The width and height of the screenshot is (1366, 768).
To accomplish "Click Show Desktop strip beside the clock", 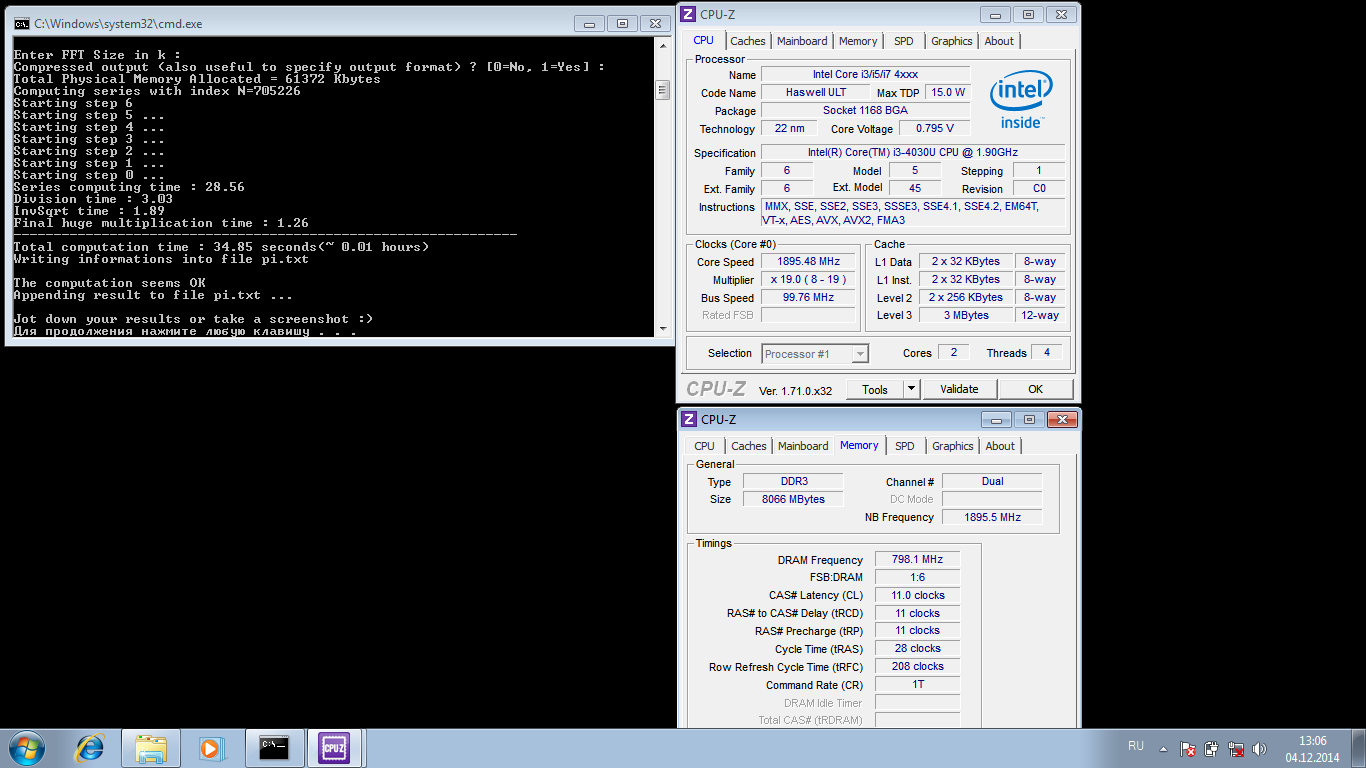I will click(x=1359, y=748).
